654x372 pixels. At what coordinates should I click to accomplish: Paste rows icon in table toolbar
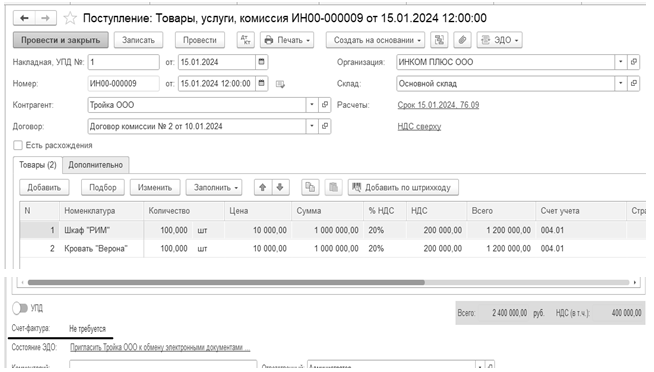click(x=333, y=187)
